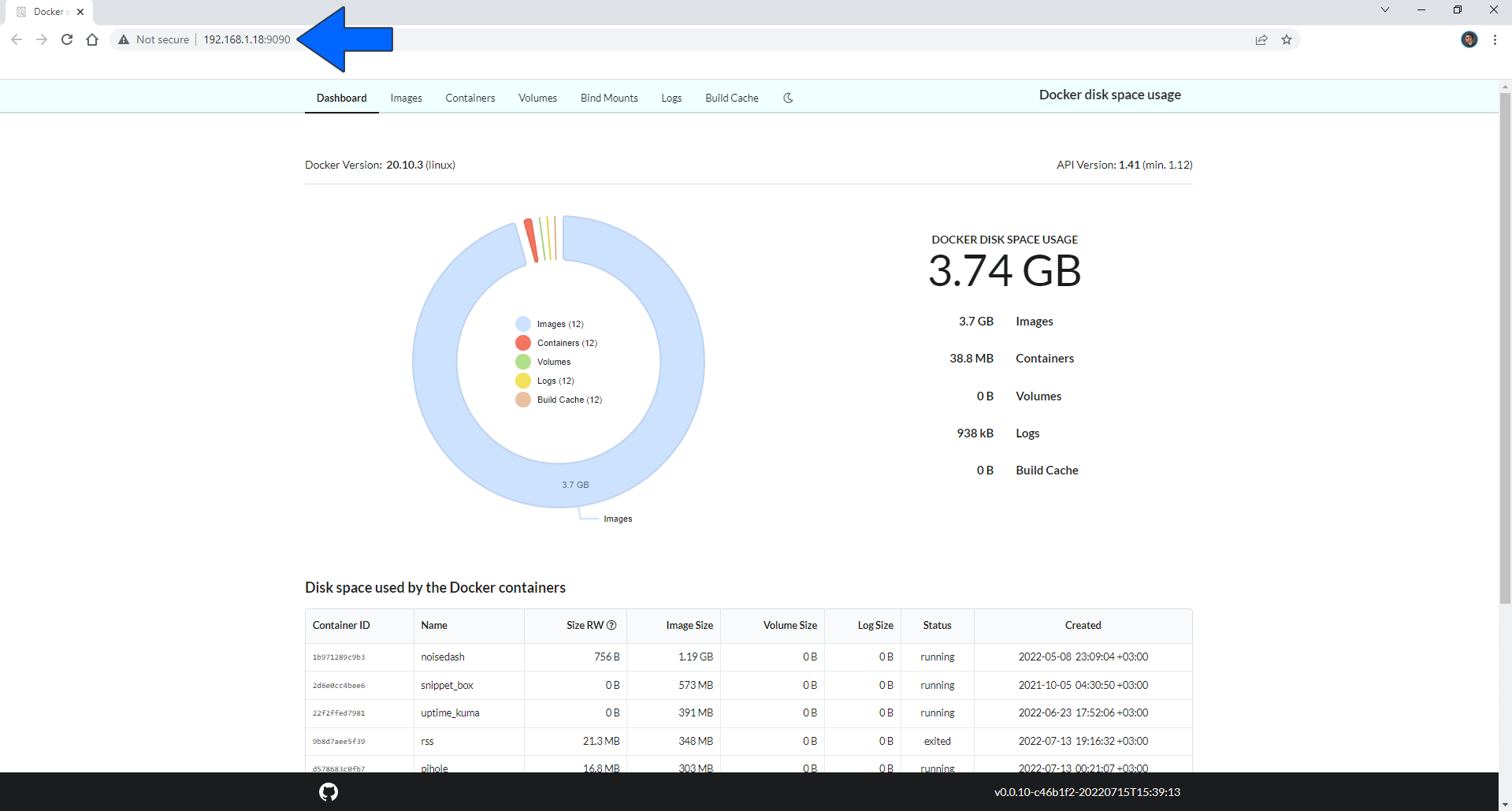Click container ID 2d6e0cc4bee6
1512x811 pixels.
click(339, 686)
